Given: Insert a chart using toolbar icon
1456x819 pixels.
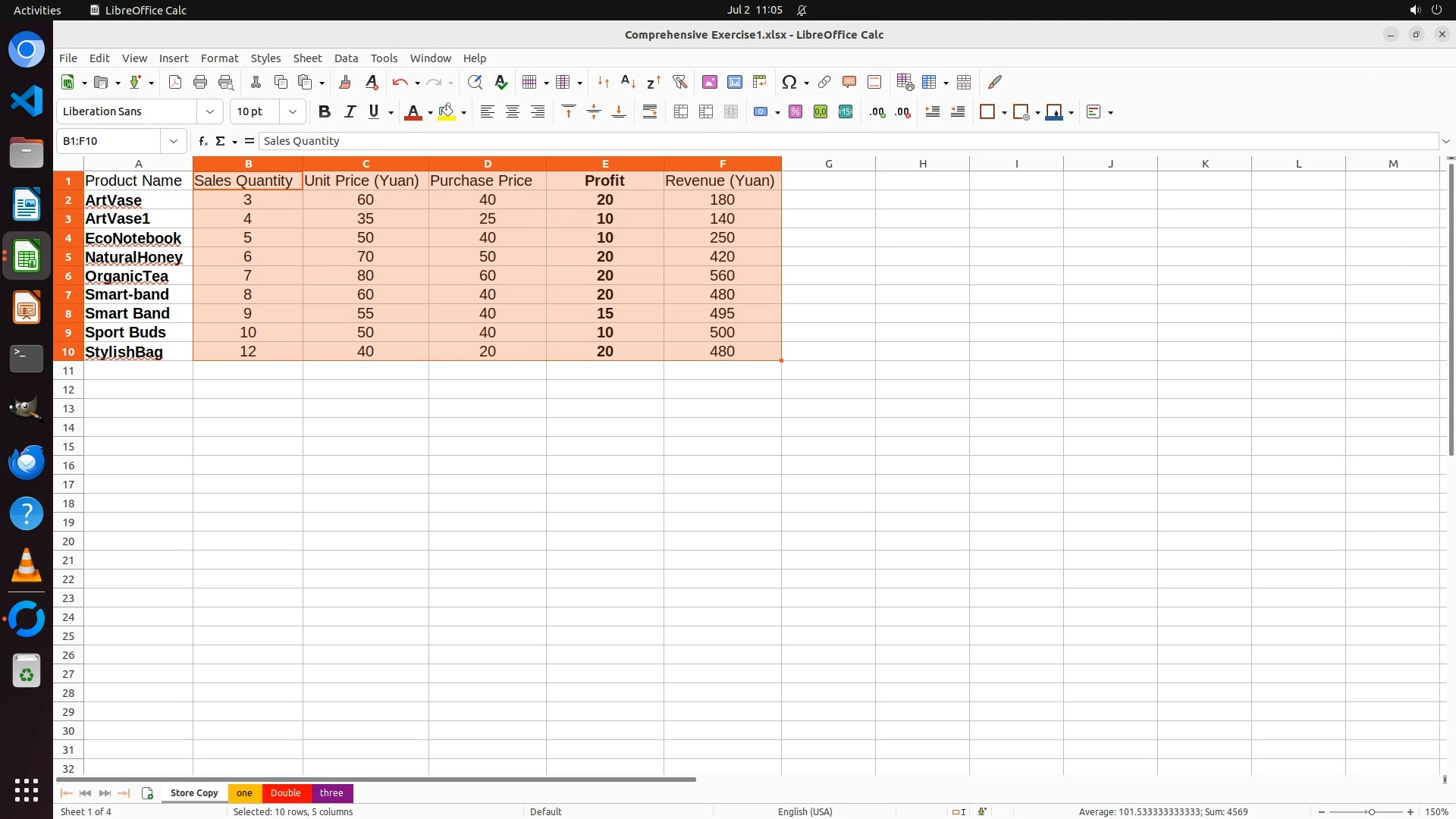Looking at the screenshot, I should [734, 82].
